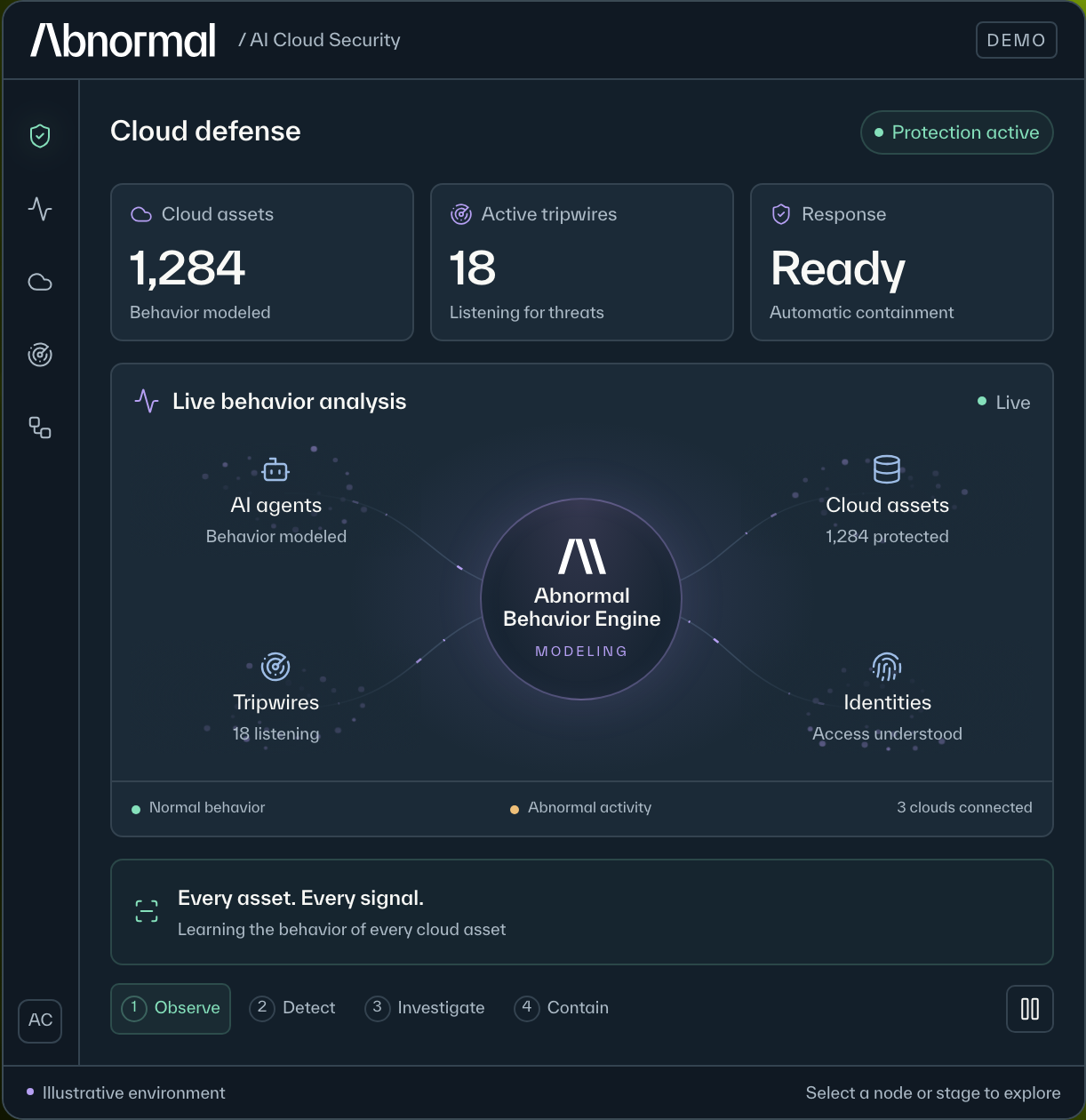Image resolution: width=1086 pixels, height=1120 pixels.
Task: Click the Cloud defense heading
Action: (x=205, y=131)
